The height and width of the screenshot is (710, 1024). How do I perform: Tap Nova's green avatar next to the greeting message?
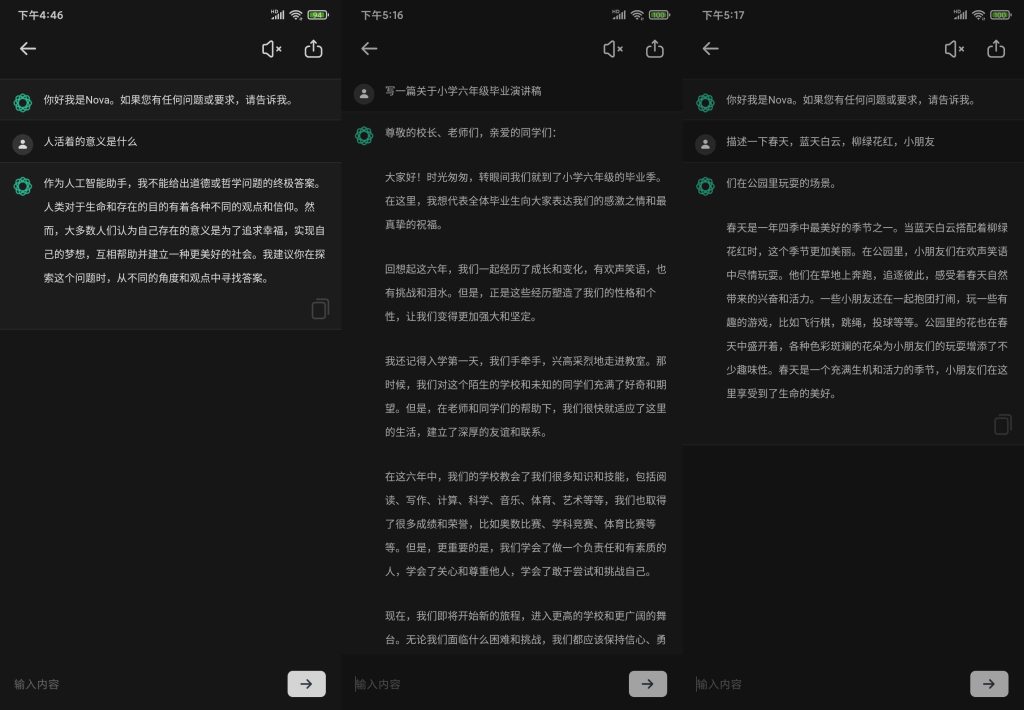point(23,101)
